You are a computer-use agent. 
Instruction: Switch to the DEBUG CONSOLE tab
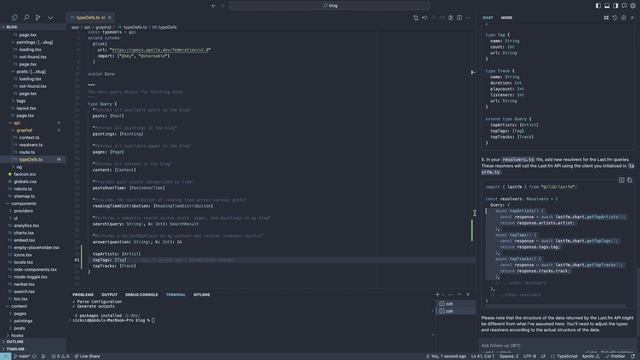(x=141, y=294)
